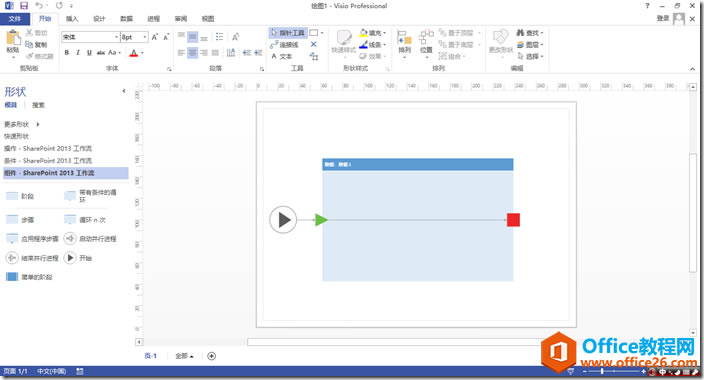Click the red stop square on canvas
Screen dimensions: 704x380
(x=513, y=220)
